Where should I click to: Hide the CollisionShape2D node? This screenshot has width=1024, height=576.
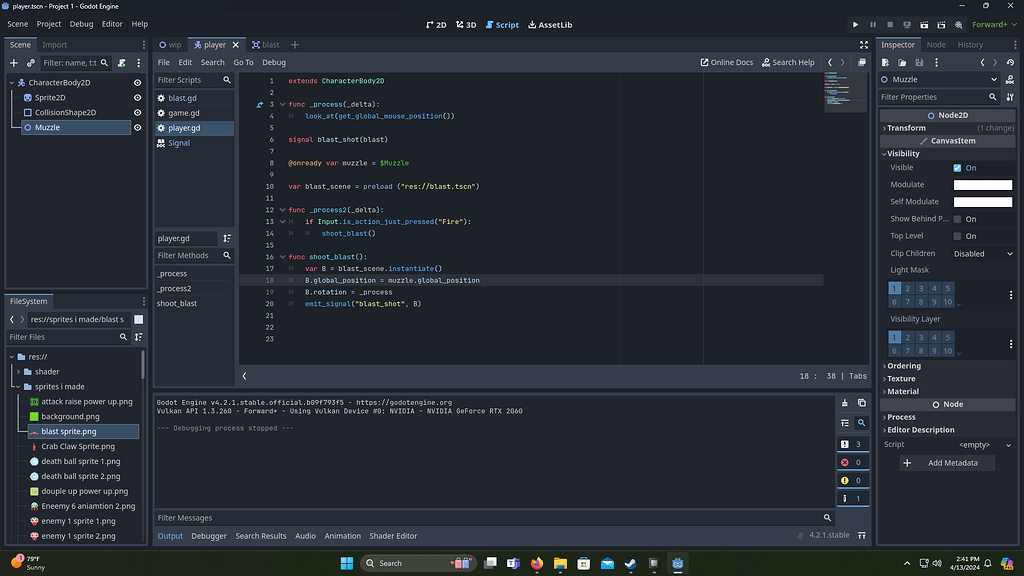[137, 113]
